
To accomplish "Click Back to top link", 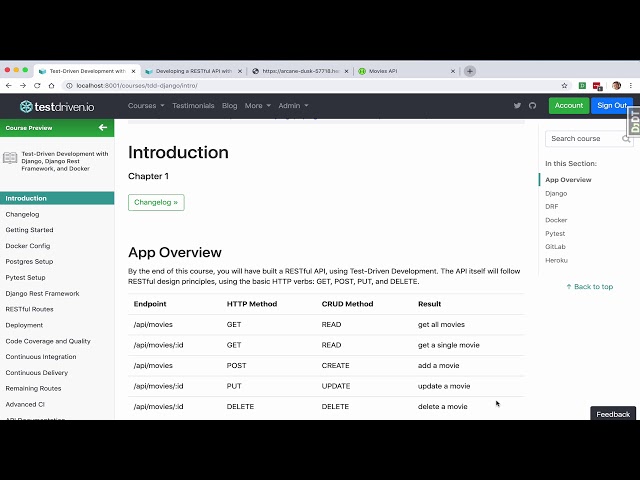I will [590, 287].
